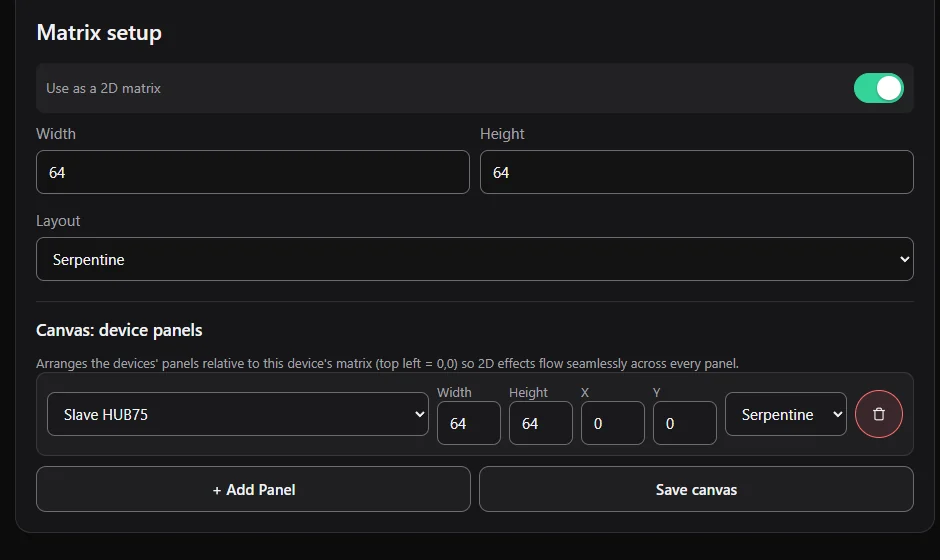The image size is (940, 560).
Task: Open the panel row's Serpentine layout dropdown
Action: 785,414
